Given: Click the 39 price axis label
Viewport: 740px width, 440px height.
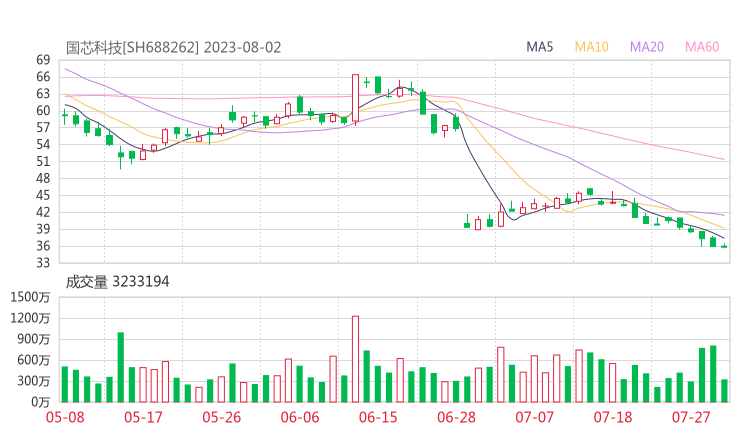Looking at the screenshot, I should click(x=43, y=229).
